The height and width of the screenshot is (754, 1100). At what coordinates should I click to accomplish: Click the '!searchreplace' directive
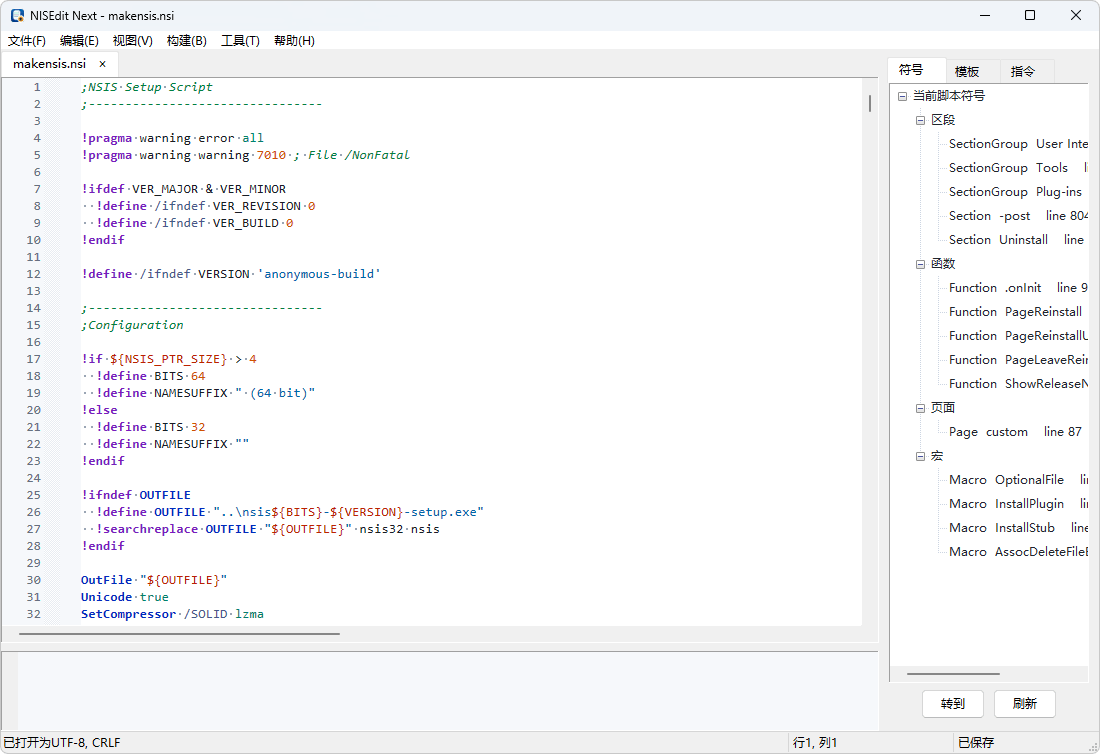tap(147, 529)
